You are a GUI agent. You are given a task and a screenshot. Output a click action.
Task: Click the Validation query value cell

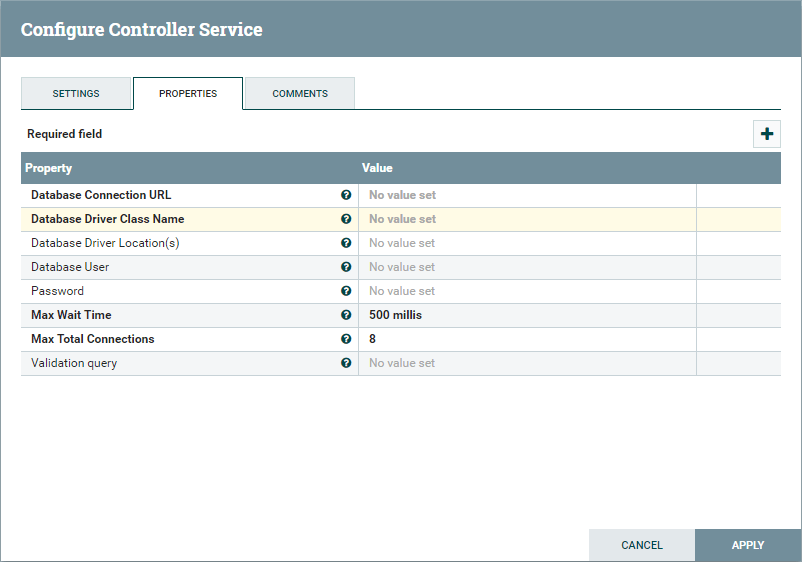526,363
